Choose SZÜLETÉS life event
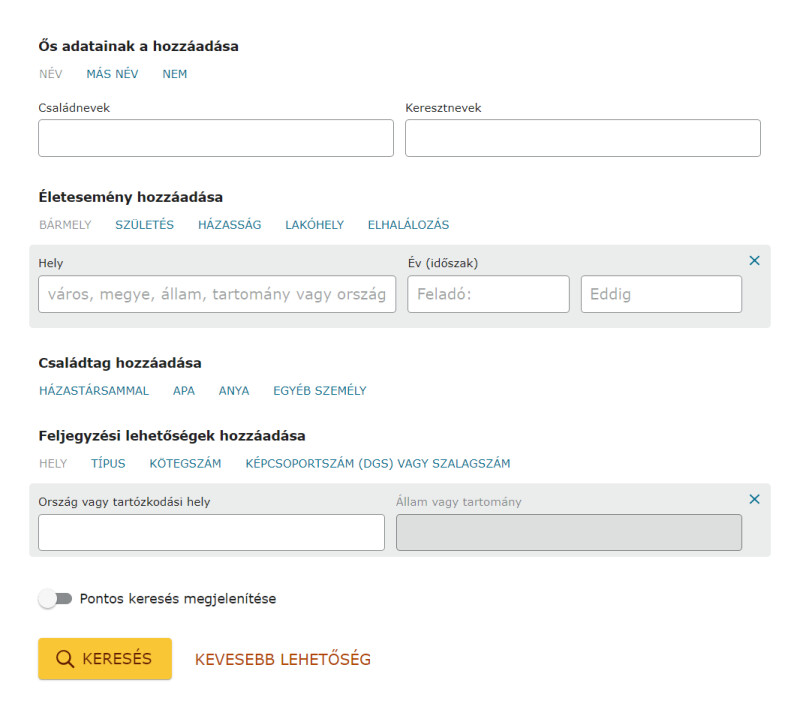The image size is (800, 725). pos(144,225)
